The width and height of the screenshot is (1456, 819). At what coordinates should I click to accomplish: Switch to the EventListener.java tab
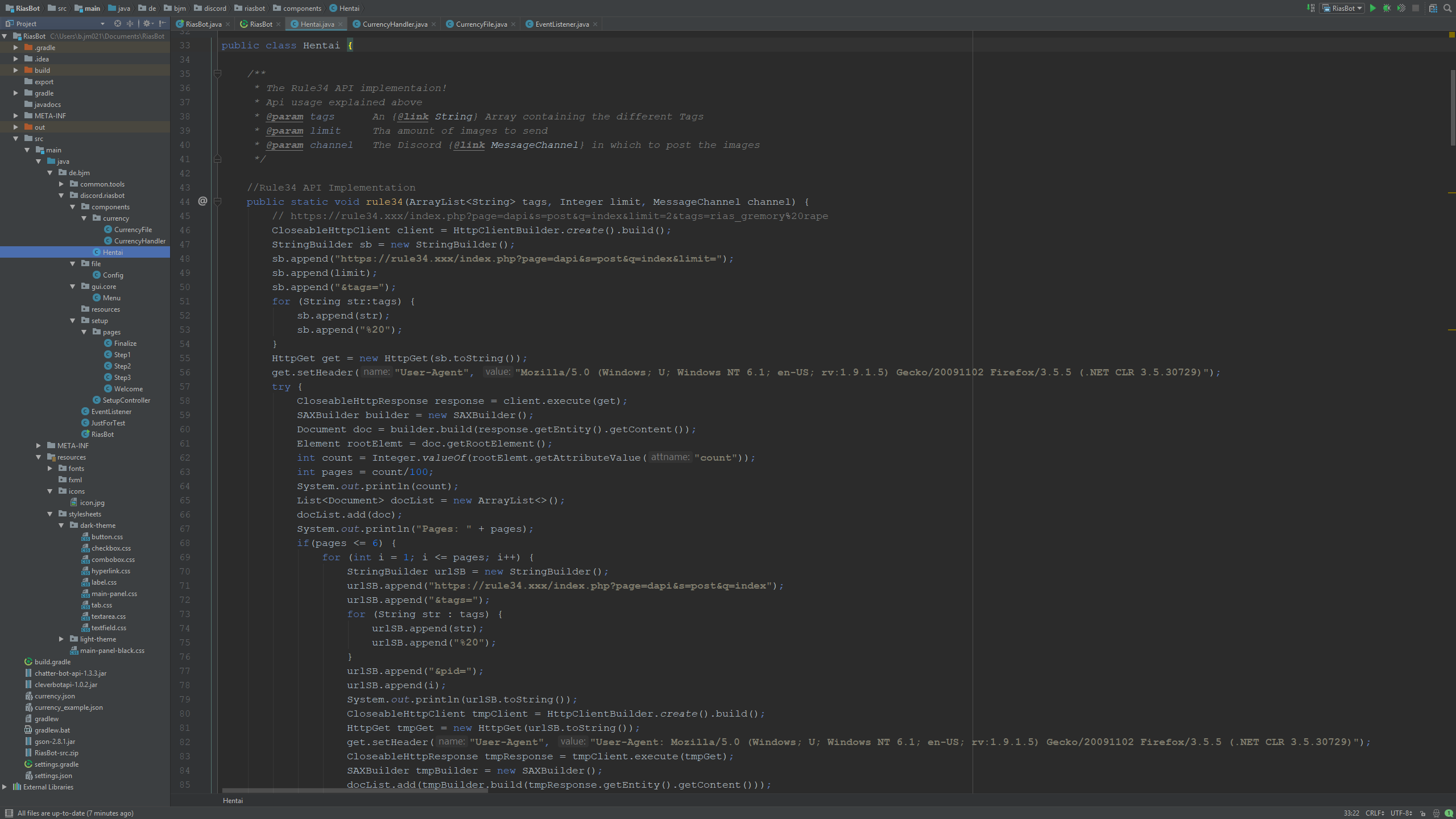point(561,24)
